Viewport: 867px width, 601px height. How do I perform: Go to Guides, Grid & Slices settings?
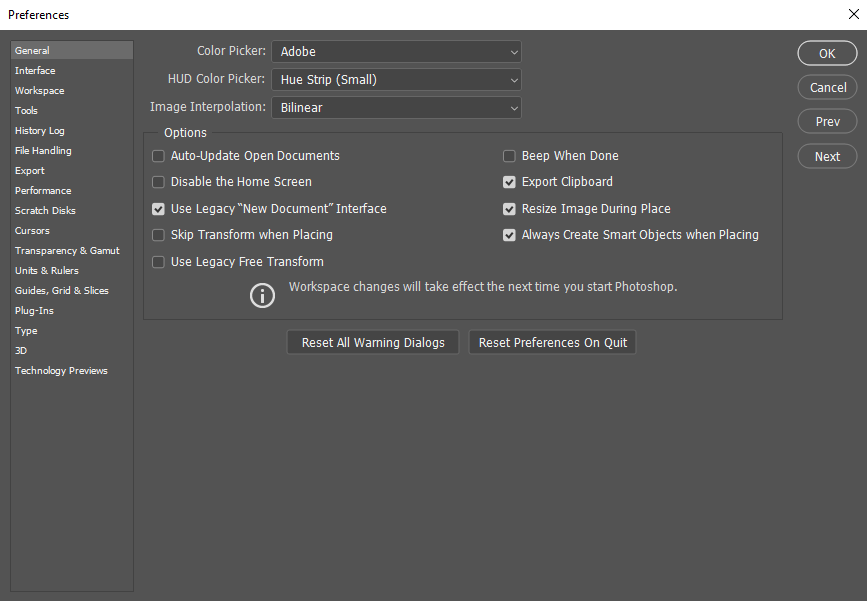62,291
